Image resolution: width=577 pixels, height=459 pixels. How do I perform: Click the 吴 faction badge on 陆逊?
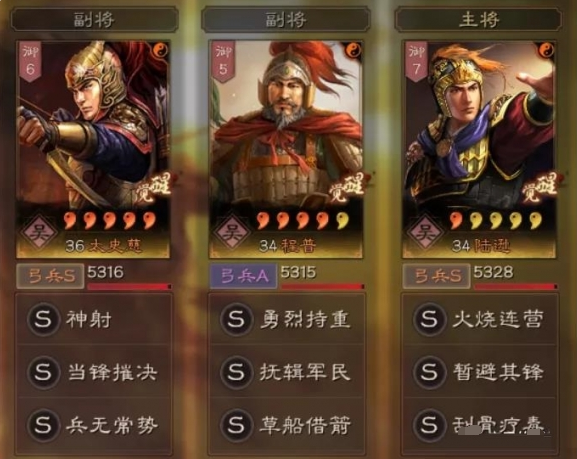[425, 233]
